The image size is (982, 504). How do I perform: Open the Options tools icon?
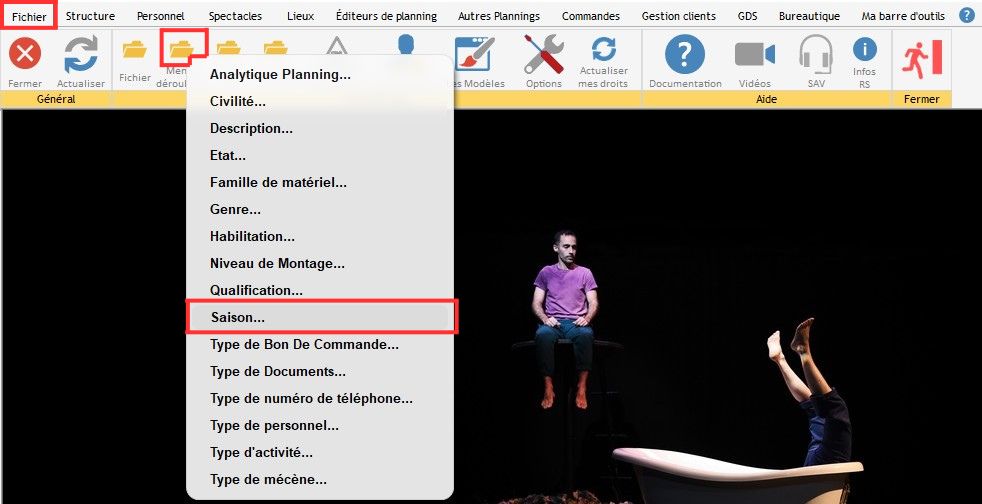[x=544, y=55]
